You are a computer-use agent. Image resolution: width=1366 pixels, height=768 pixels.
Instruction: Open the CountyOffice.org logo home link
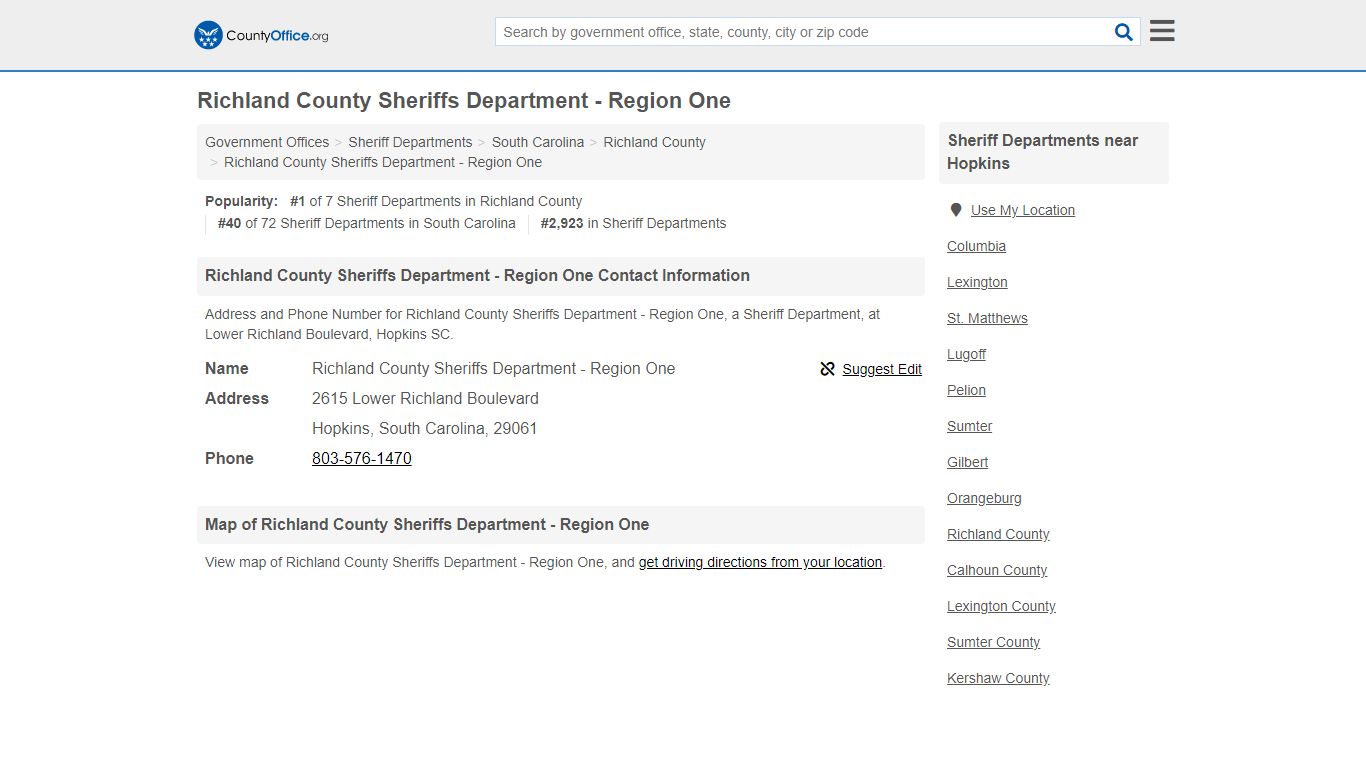coord(261,35)
